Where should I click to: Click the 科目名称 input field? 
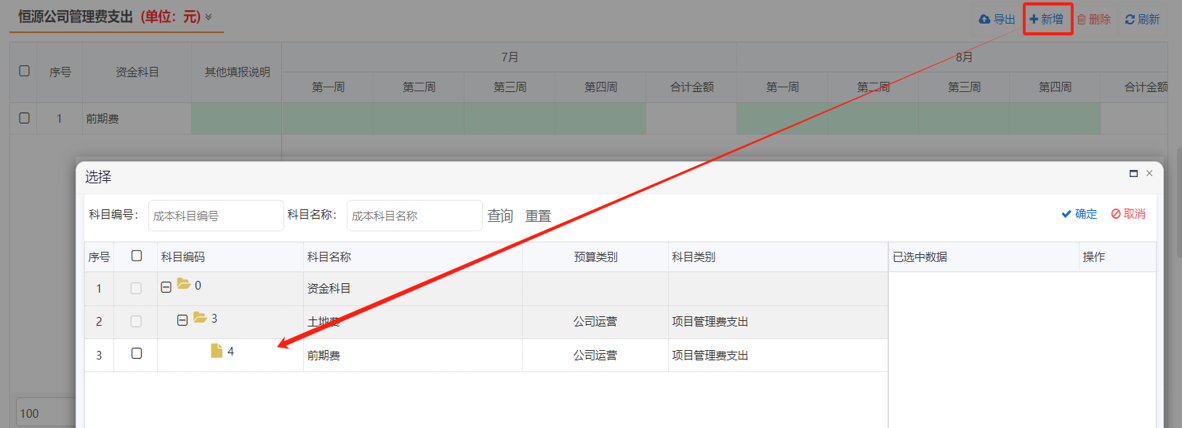coord(414,216)
